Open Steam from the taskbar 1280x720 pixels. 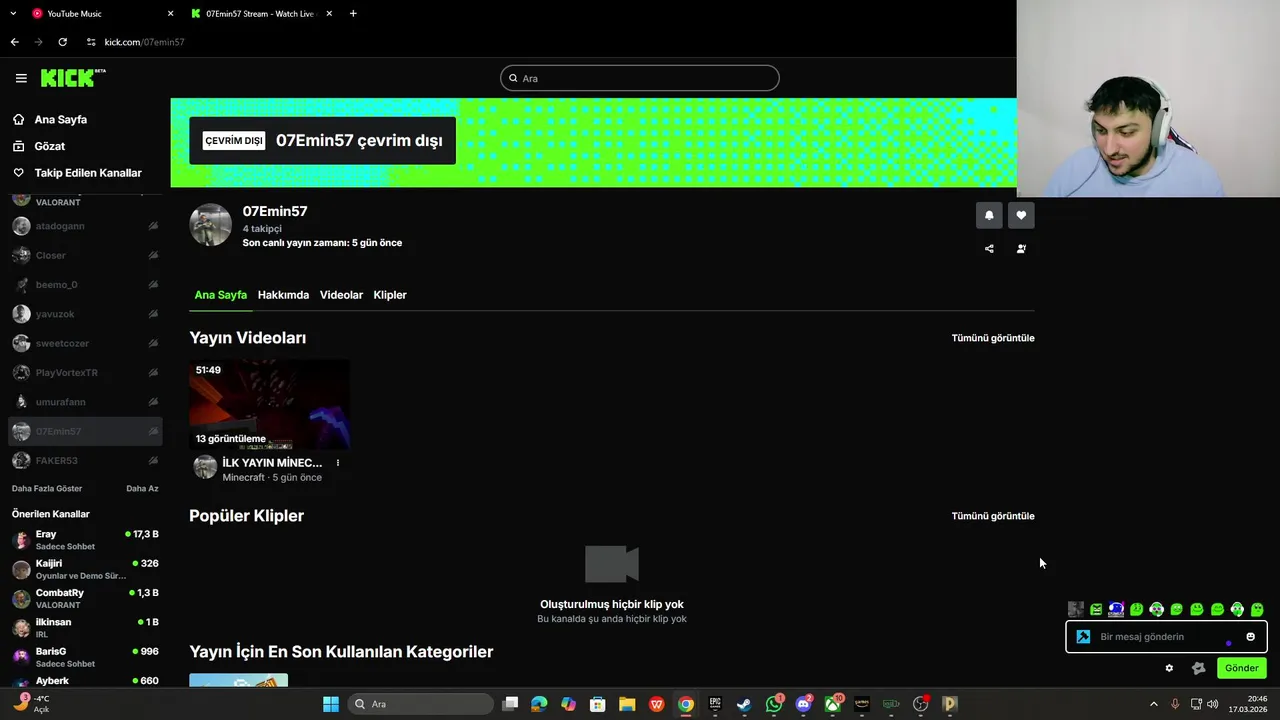point(744,704)
